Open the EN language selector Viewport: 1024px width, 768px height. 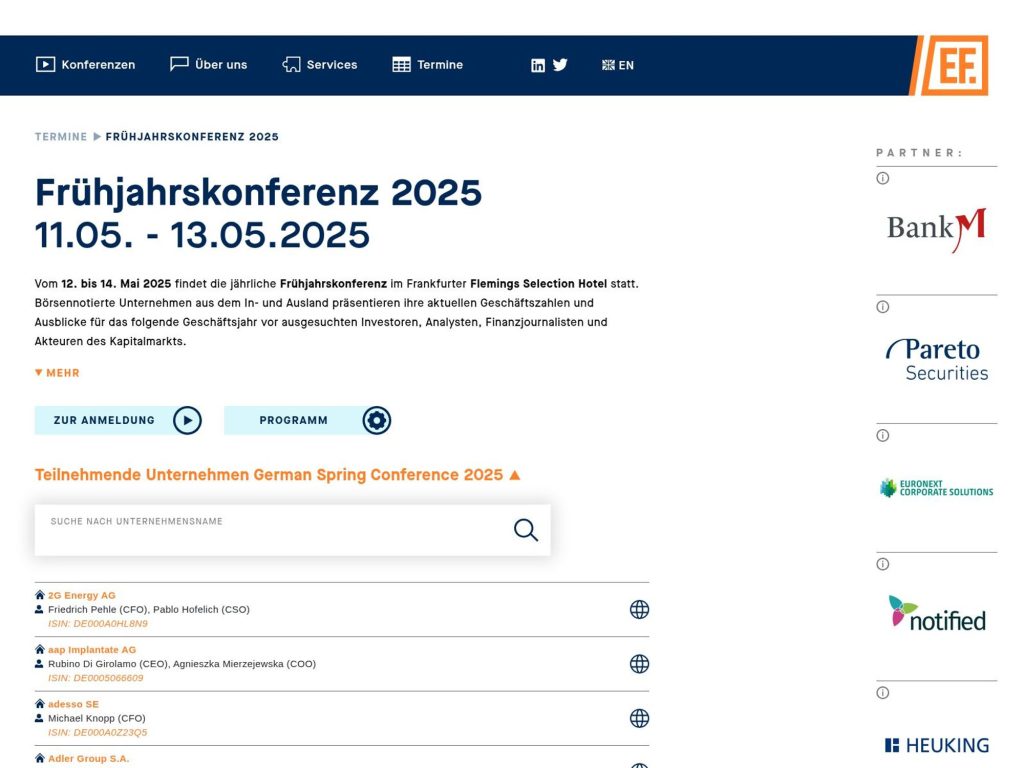click(617, 64)
